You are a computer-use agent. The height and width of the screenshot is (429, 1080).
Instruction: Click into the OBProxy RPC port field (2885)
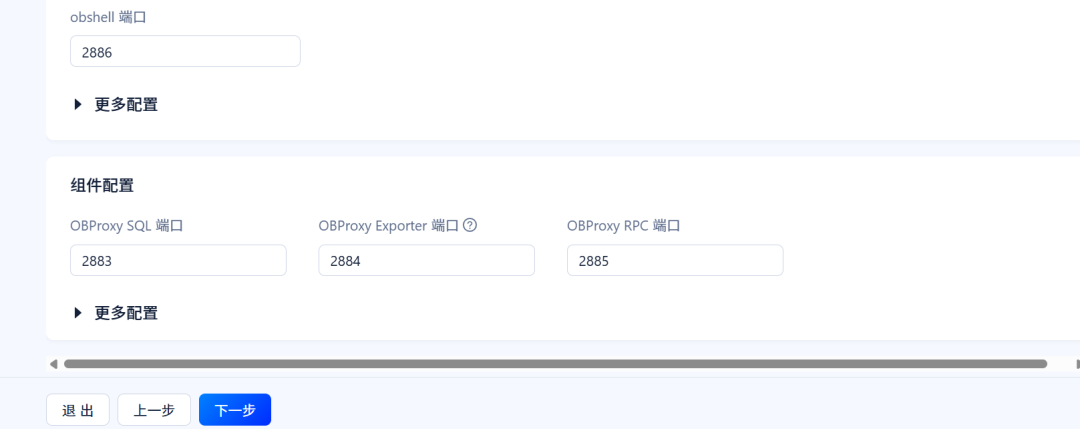pos(675,260)
